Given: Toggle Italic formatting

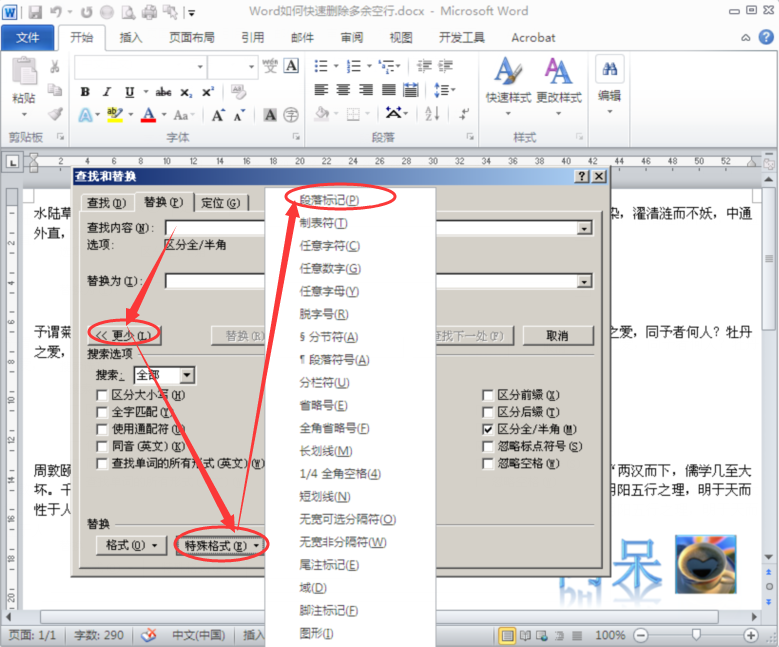Looking at the screenshot, I should (x=107, y=92).
